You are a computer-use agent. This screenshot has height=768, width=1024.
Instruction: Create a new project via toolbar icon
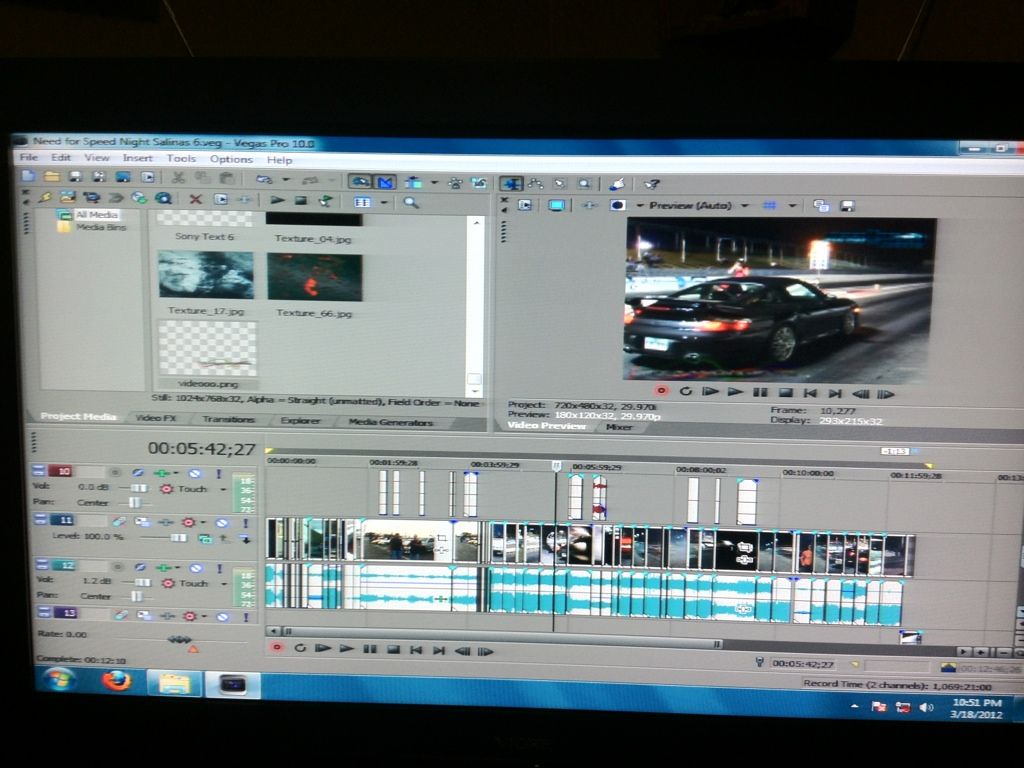(29, 176)
